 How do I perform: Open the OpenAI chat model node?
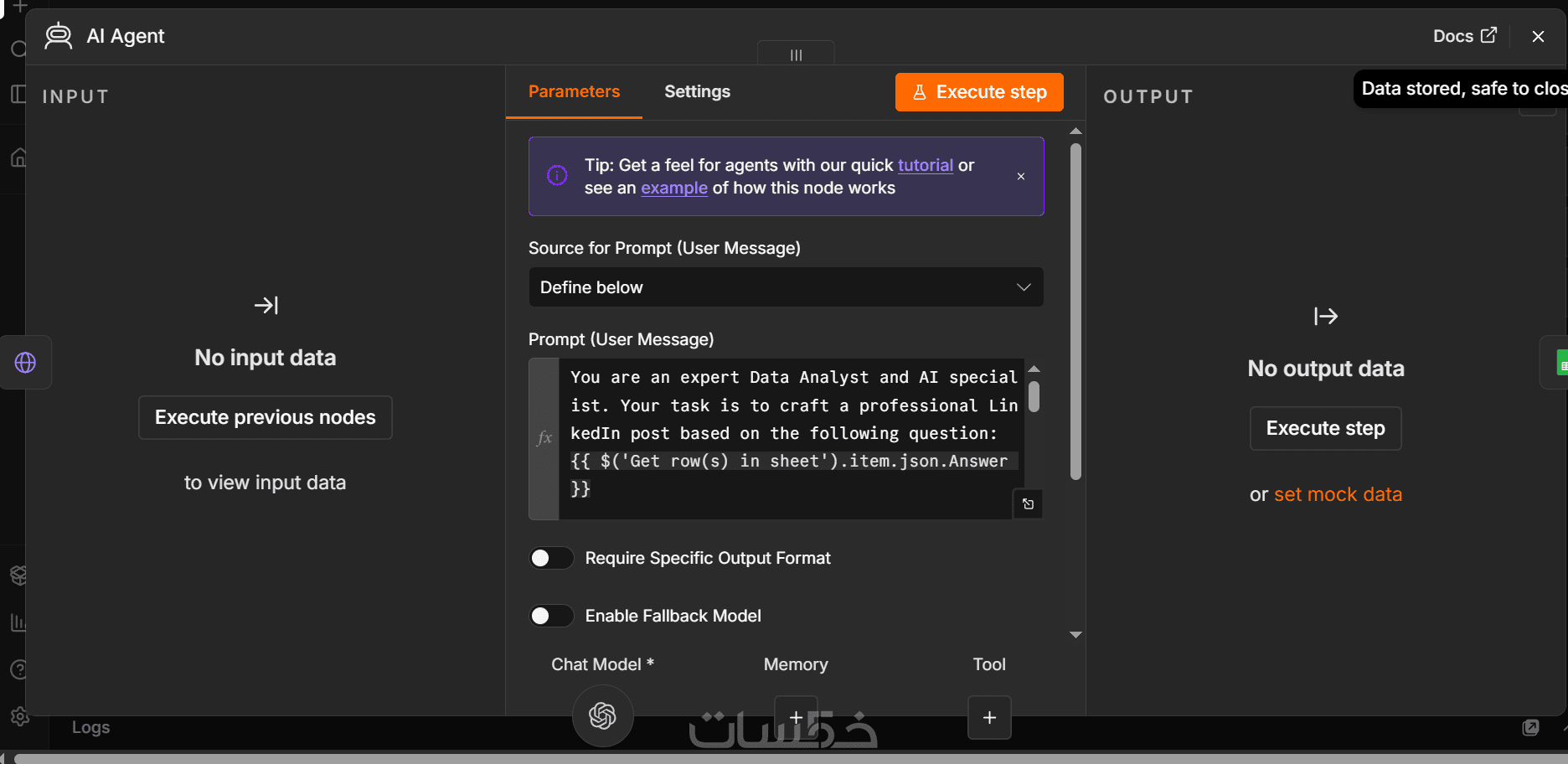[x=602, y=715]
